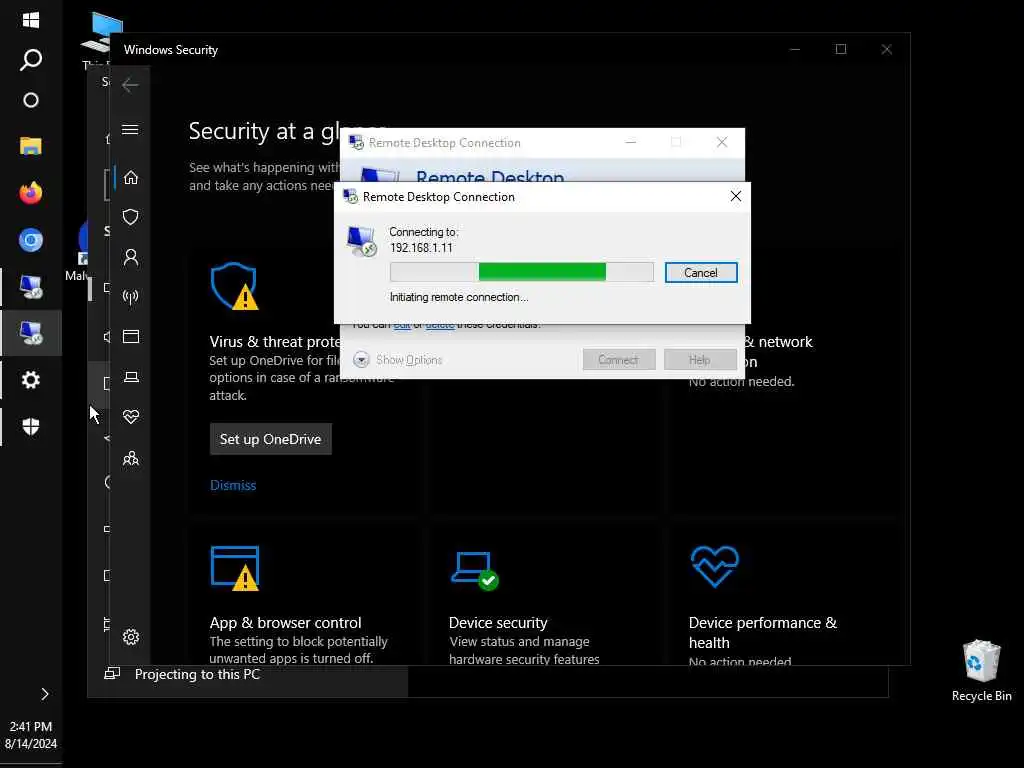Close the Windows Security window
The width and height of the screenshot is (1024, 768).
coord(886,50)
